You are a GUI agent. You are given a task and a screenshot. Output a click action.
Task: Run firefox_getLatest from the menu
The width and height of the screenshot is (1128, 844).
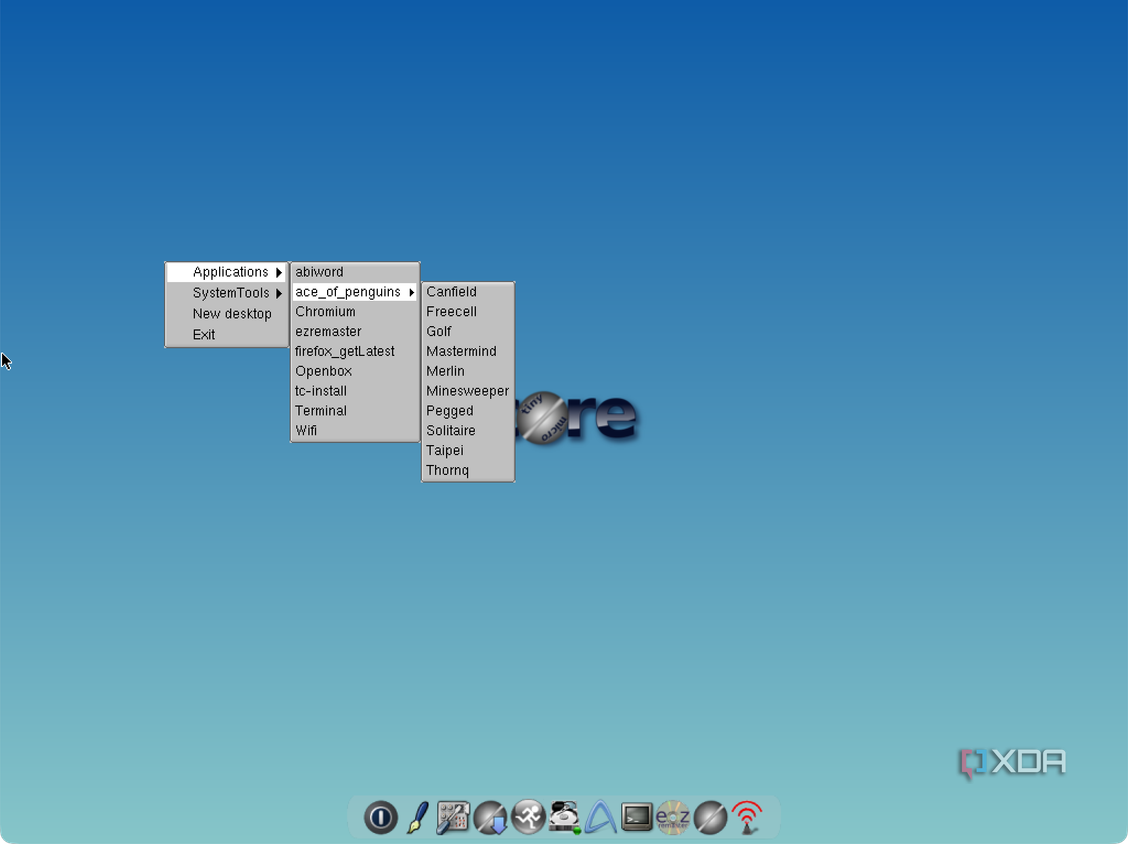tap(355, 351)
